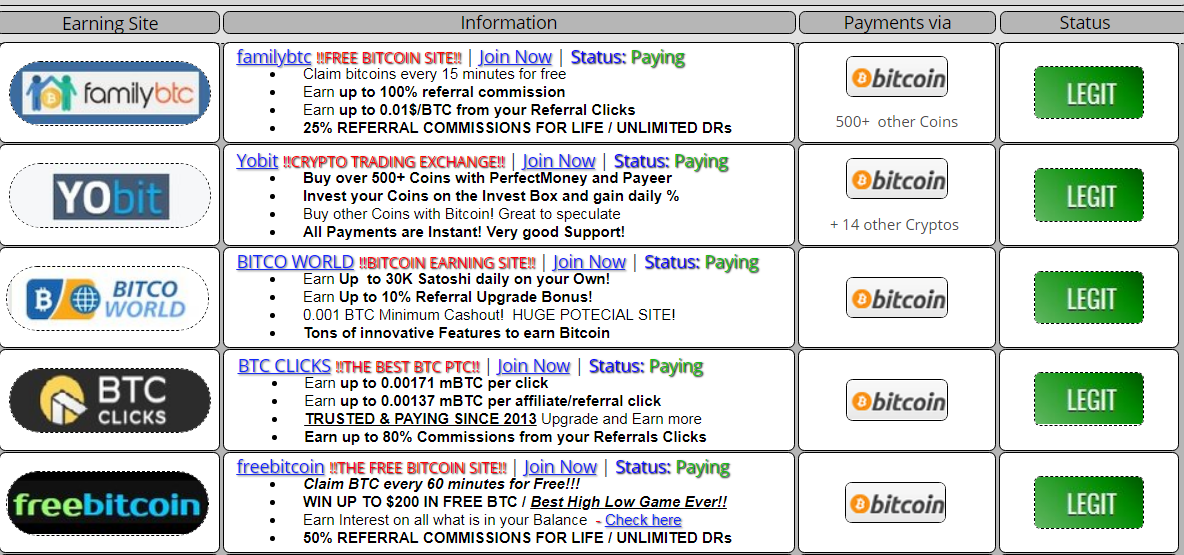Click the YObit logo image

[x=109, y=196]
